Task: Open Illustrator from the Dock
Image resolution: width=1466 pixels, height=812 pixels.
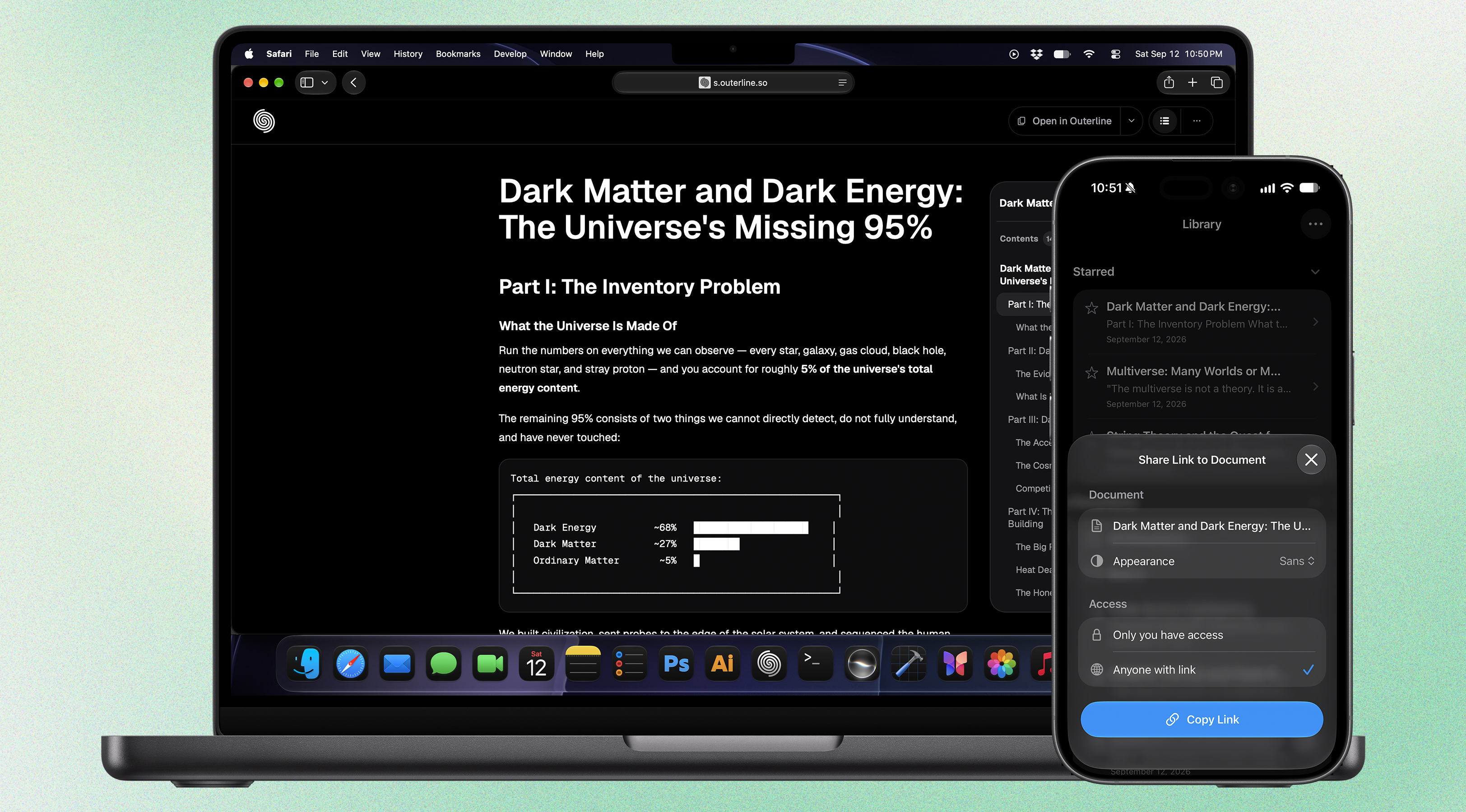Action: [723, 664]
